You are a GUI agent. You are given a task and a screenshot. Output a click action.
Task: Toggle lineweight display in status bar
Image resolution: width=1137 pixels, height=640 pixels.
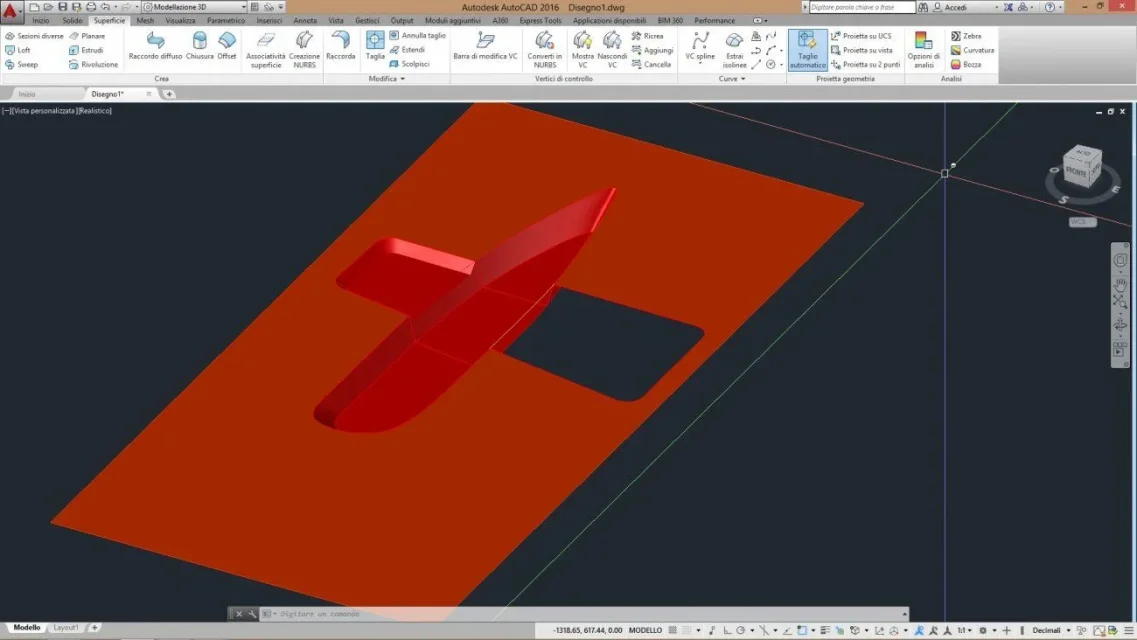(x=825, y=630)
